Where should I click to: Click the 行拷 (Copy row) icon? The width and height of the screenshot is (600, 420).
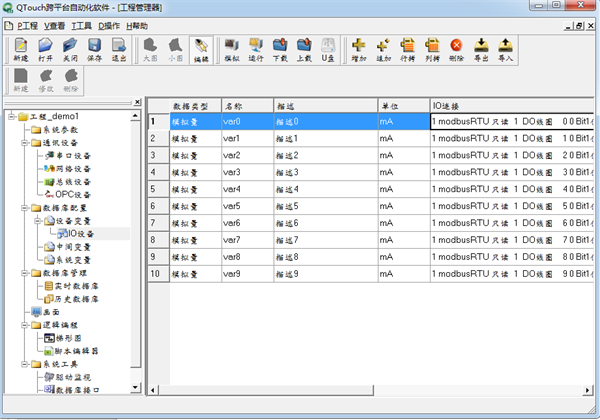[x=408, y=49]
